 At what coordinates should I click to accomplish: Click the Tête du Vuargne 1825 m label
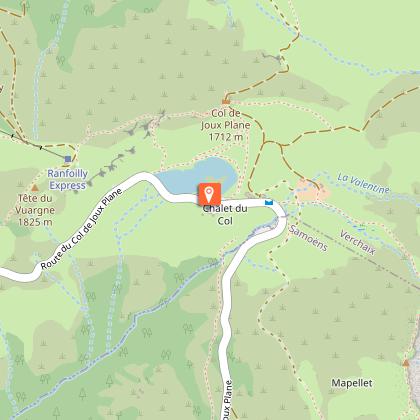click(35, 210)
